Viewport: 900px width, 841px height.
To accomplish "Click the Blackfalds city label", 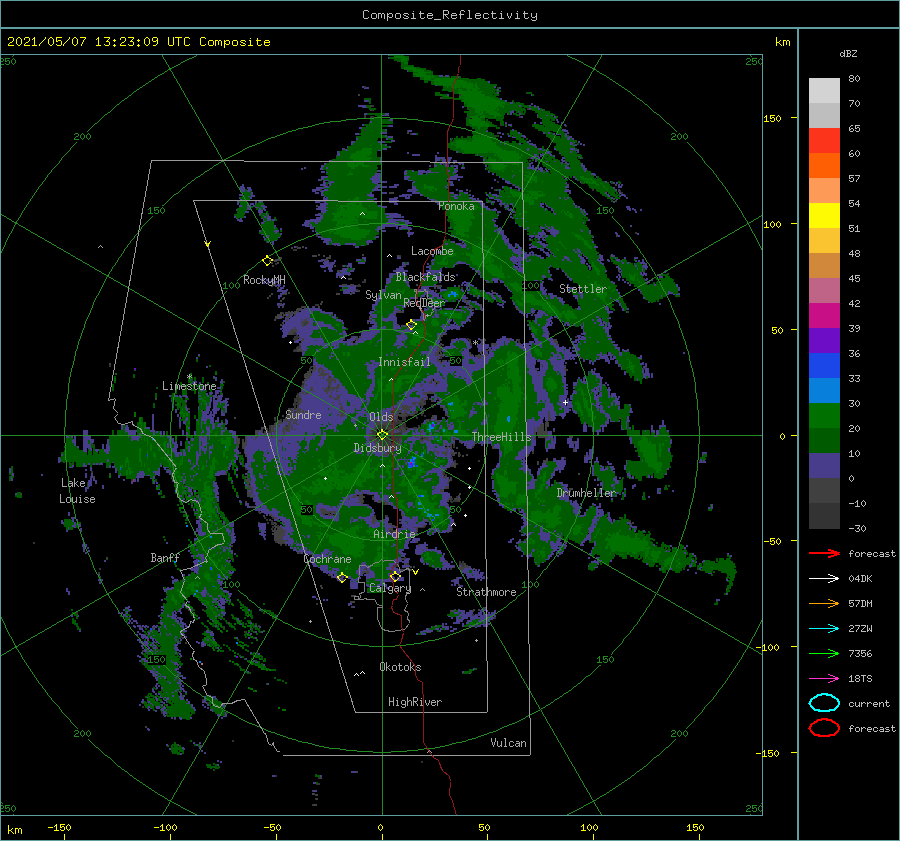I will tap(425, 277).
